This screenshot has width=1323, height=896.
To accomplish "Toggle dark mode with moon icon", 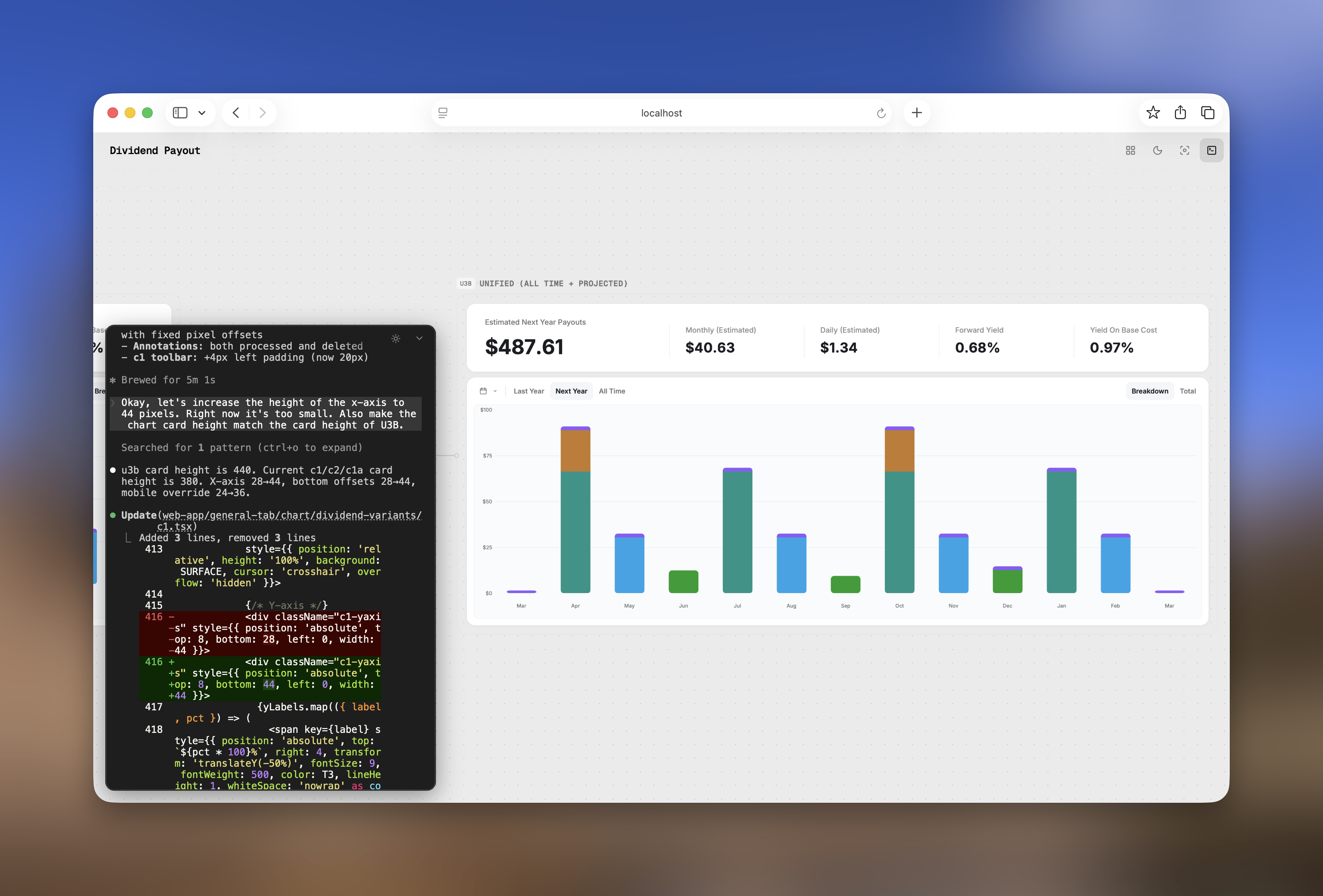I will click(x=1157, y=150).
